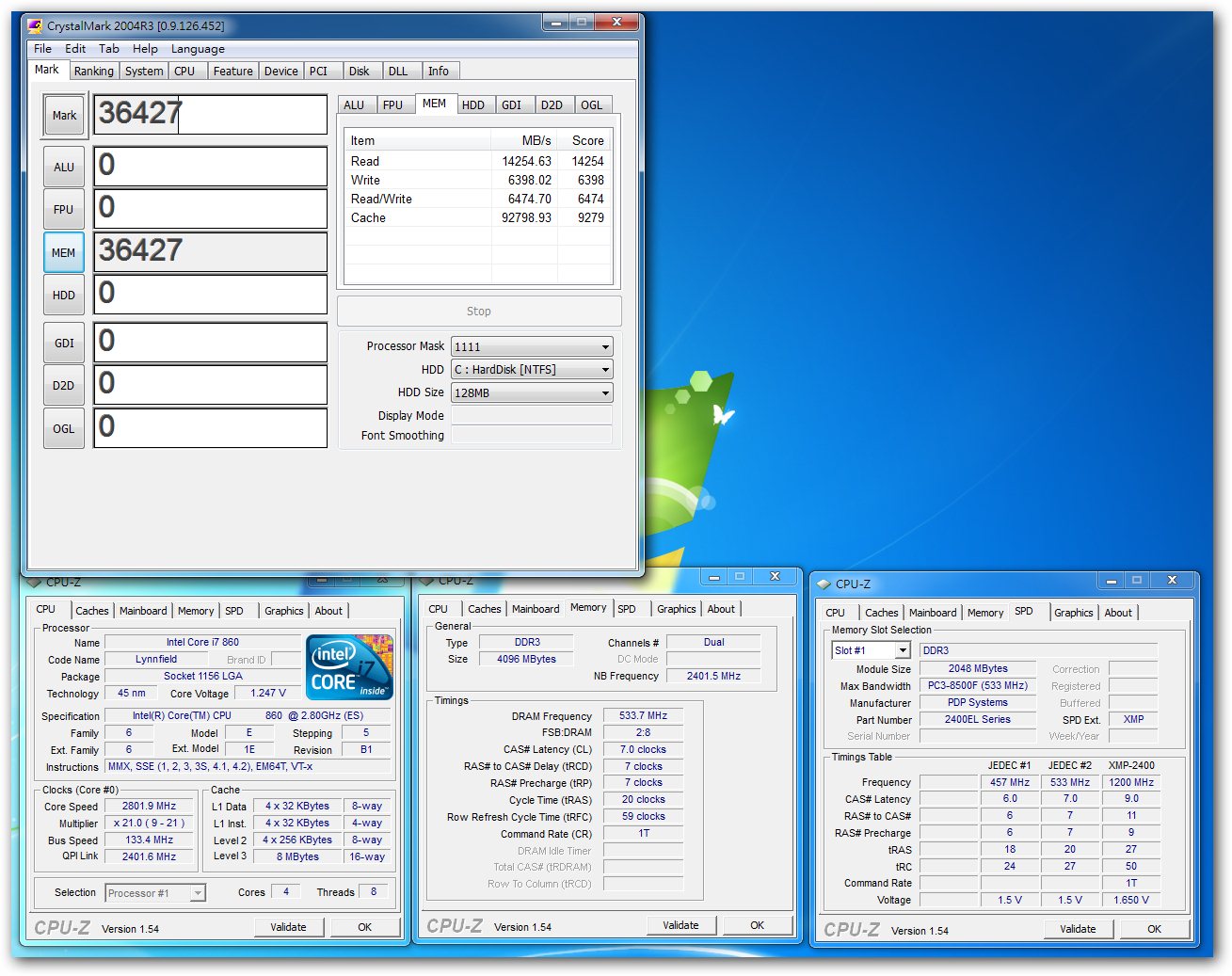The height and width of the screenshot is (976, 1232).
Task: Click Validate in the CPU-Z Memory window
Action: click(x=680, y=925)
